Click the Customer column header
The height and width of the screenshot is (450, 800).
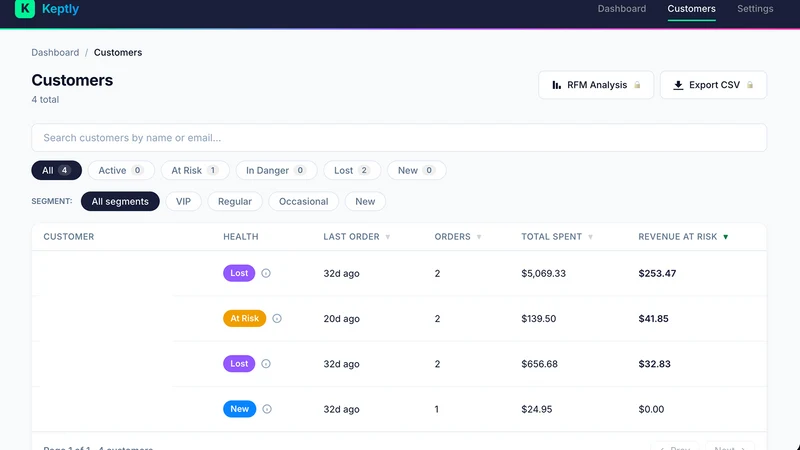[x=69, y=237]
